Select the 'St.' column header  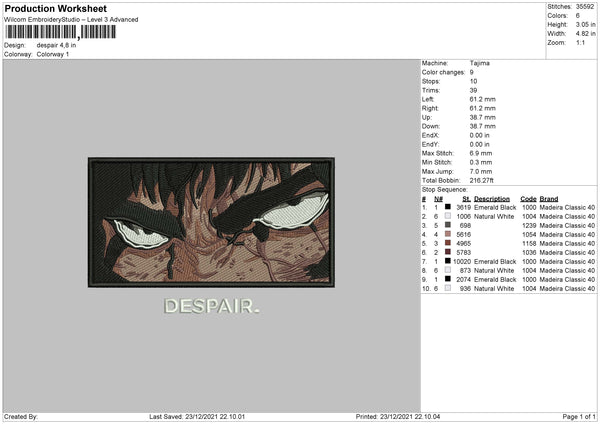coord(466,199)
